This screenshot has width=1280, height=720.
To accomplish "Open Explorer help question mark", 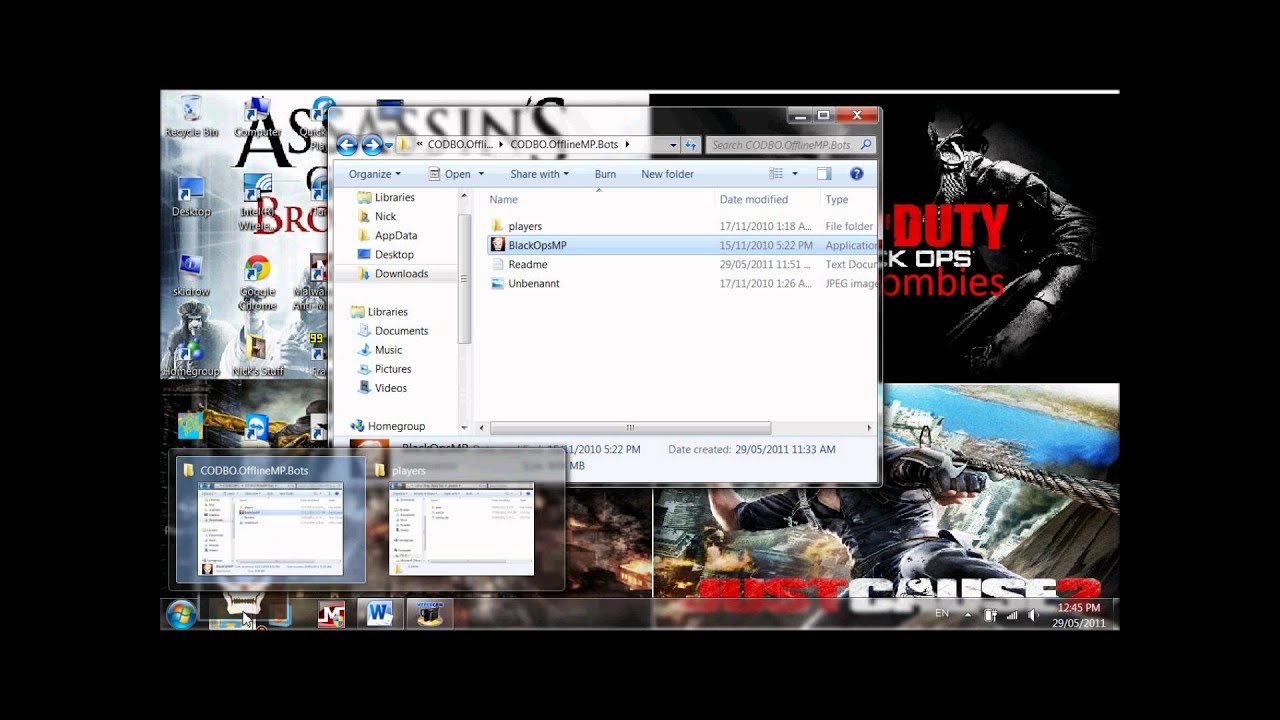I will [856, 174].
